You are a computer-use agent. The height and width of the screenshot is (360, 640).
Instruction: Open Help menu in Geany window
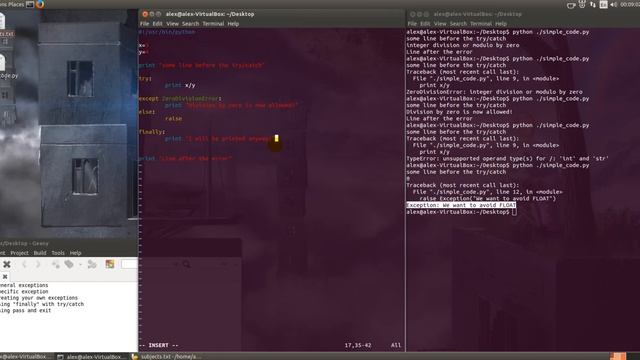coord(75,253)
